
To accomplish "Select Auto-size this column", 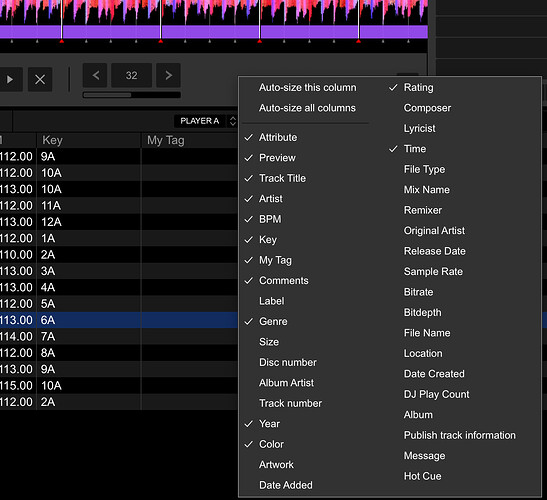I will [307, 88].
